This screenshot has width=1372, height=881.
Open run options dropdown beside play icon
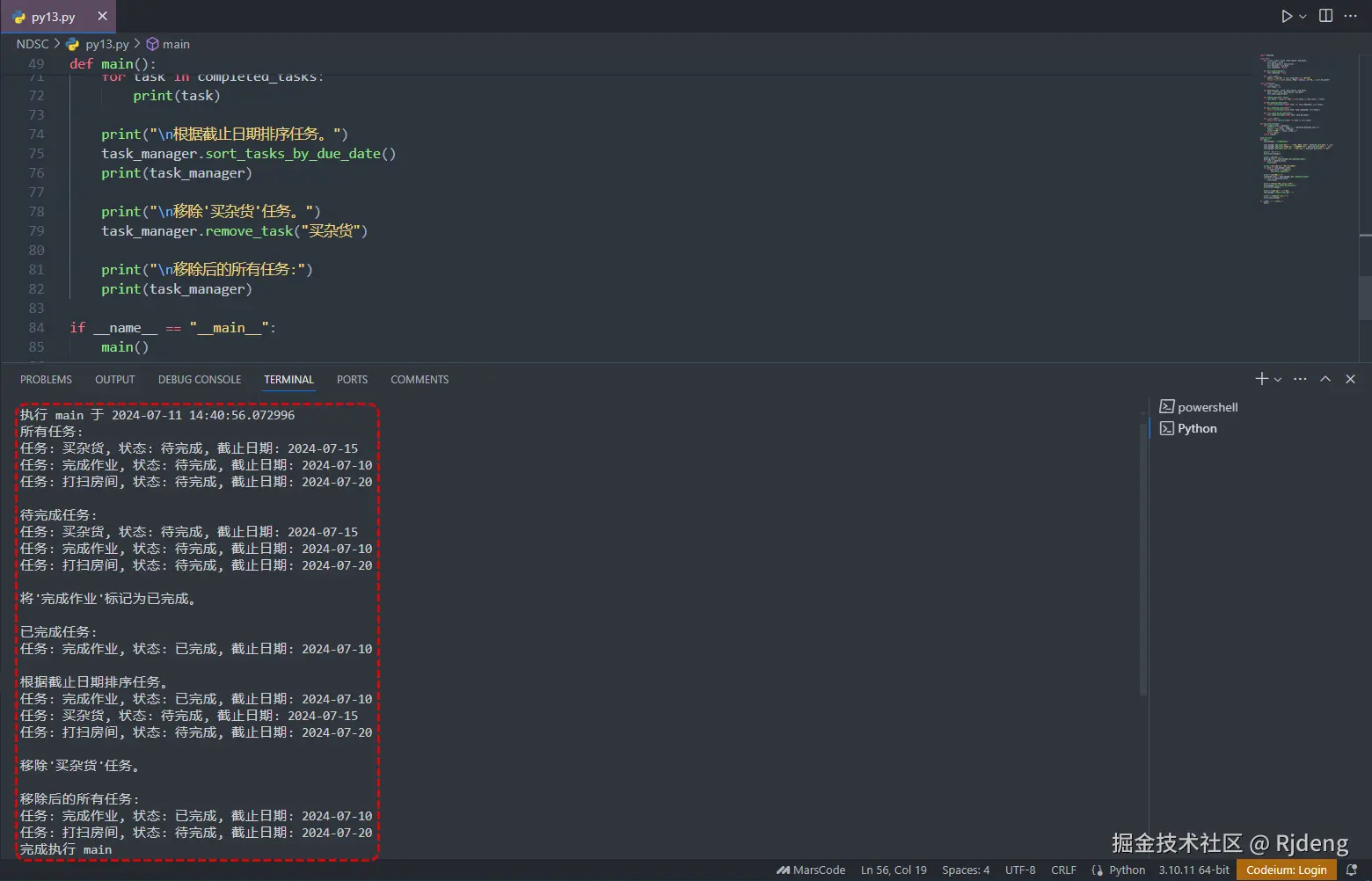tap(1303, 16)
